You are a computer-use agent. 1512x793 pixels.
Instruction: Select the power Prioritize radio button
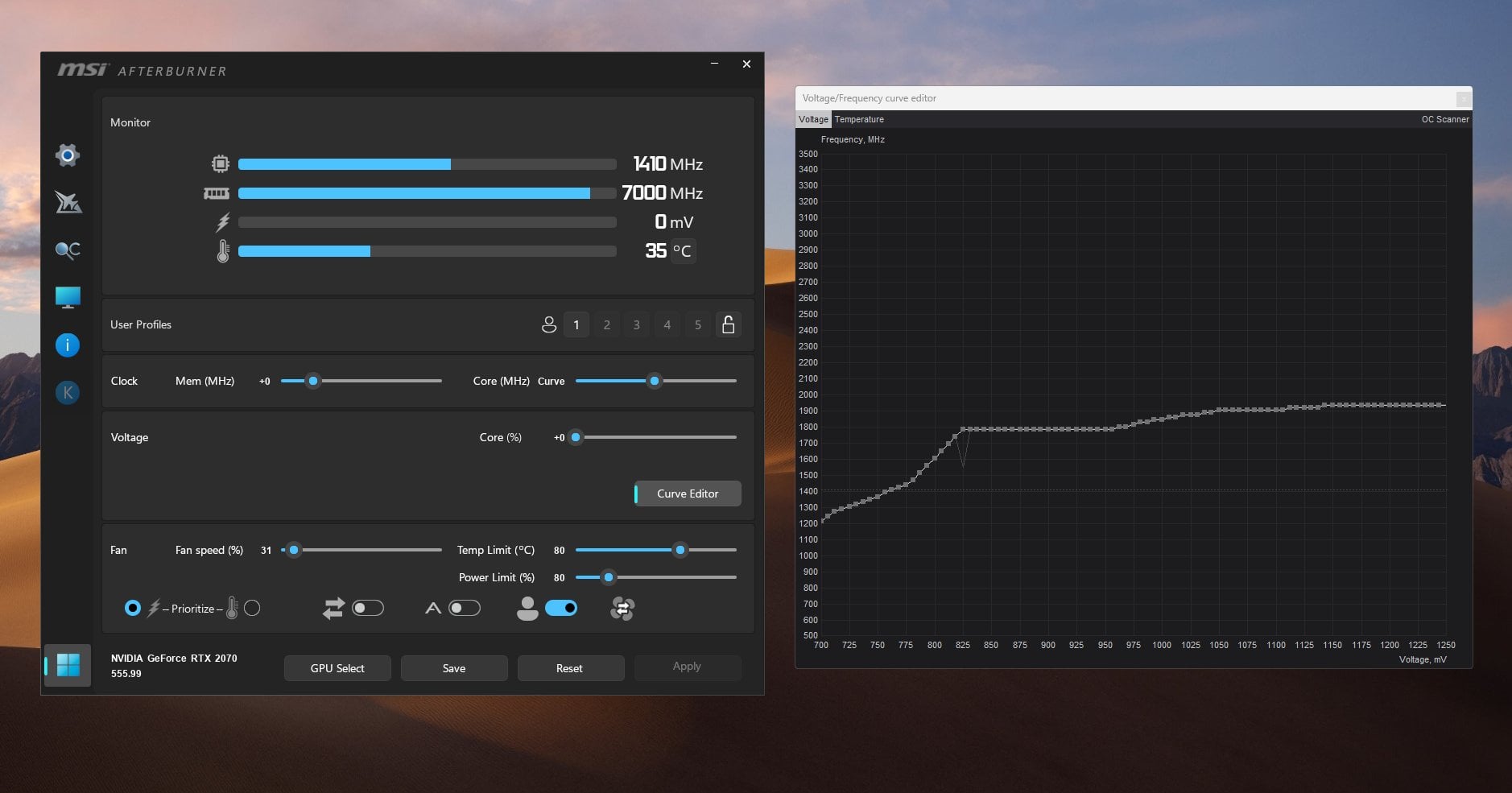(133, 608)
